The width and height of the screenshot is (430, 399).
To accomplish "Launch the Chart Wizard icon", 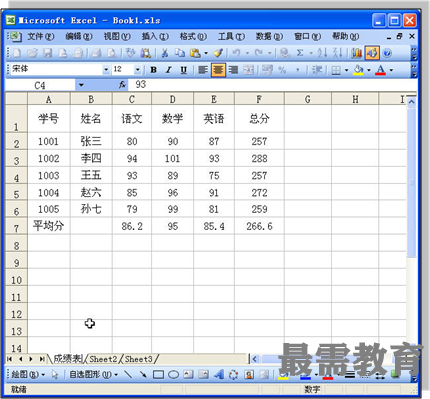I will coord(356,53).
